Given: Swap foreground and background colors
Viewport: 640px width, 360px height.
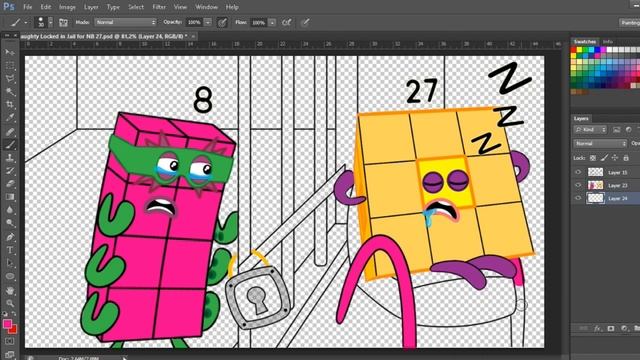Looking at the screenshot, I should (x=13, y=314).
